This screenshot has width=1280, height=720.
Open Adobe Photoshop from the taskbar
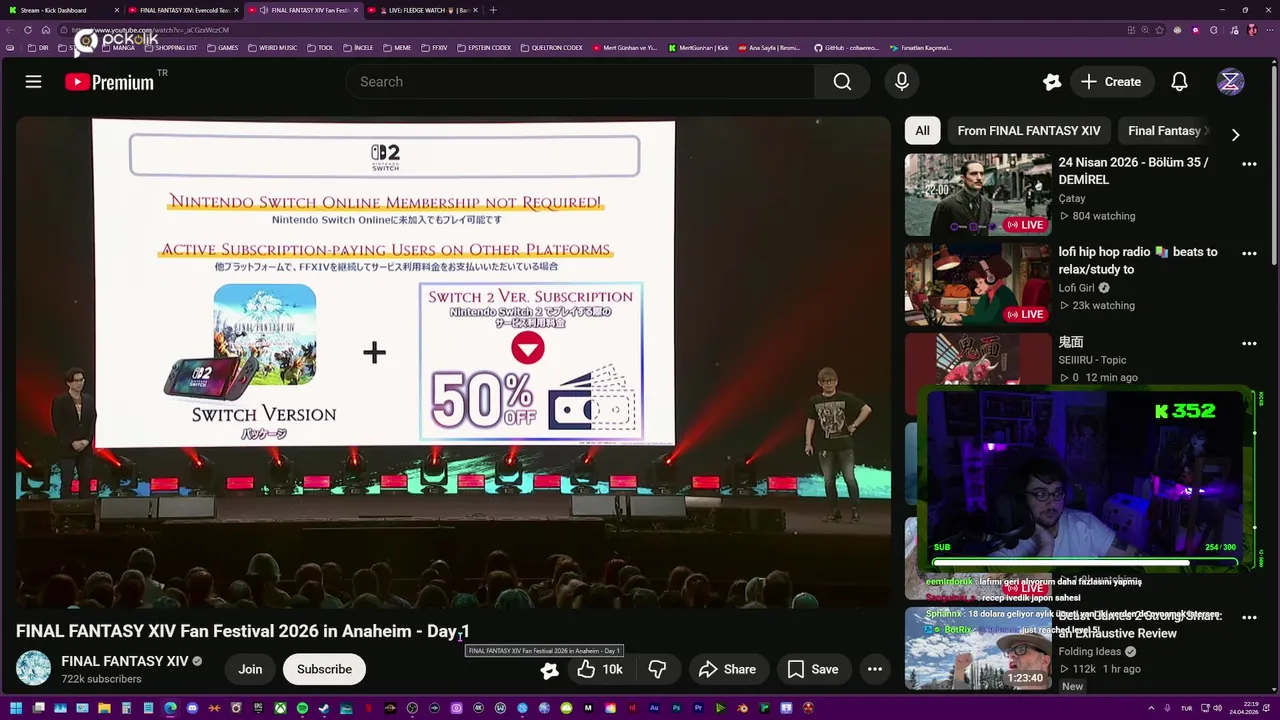point(676,709)
